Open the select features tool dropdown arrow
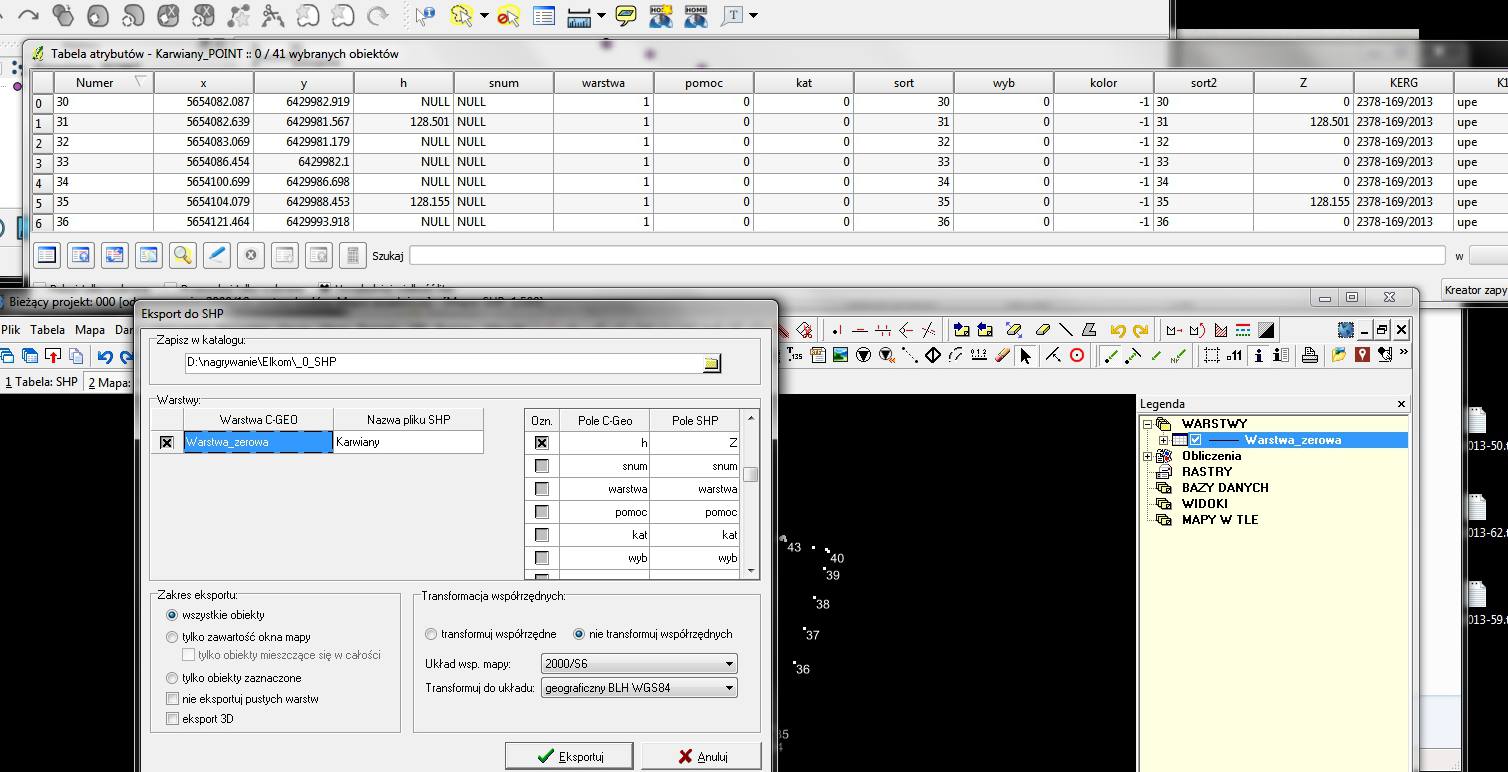The width and height of the screenshot is (1508, 772). click(484, 16)
